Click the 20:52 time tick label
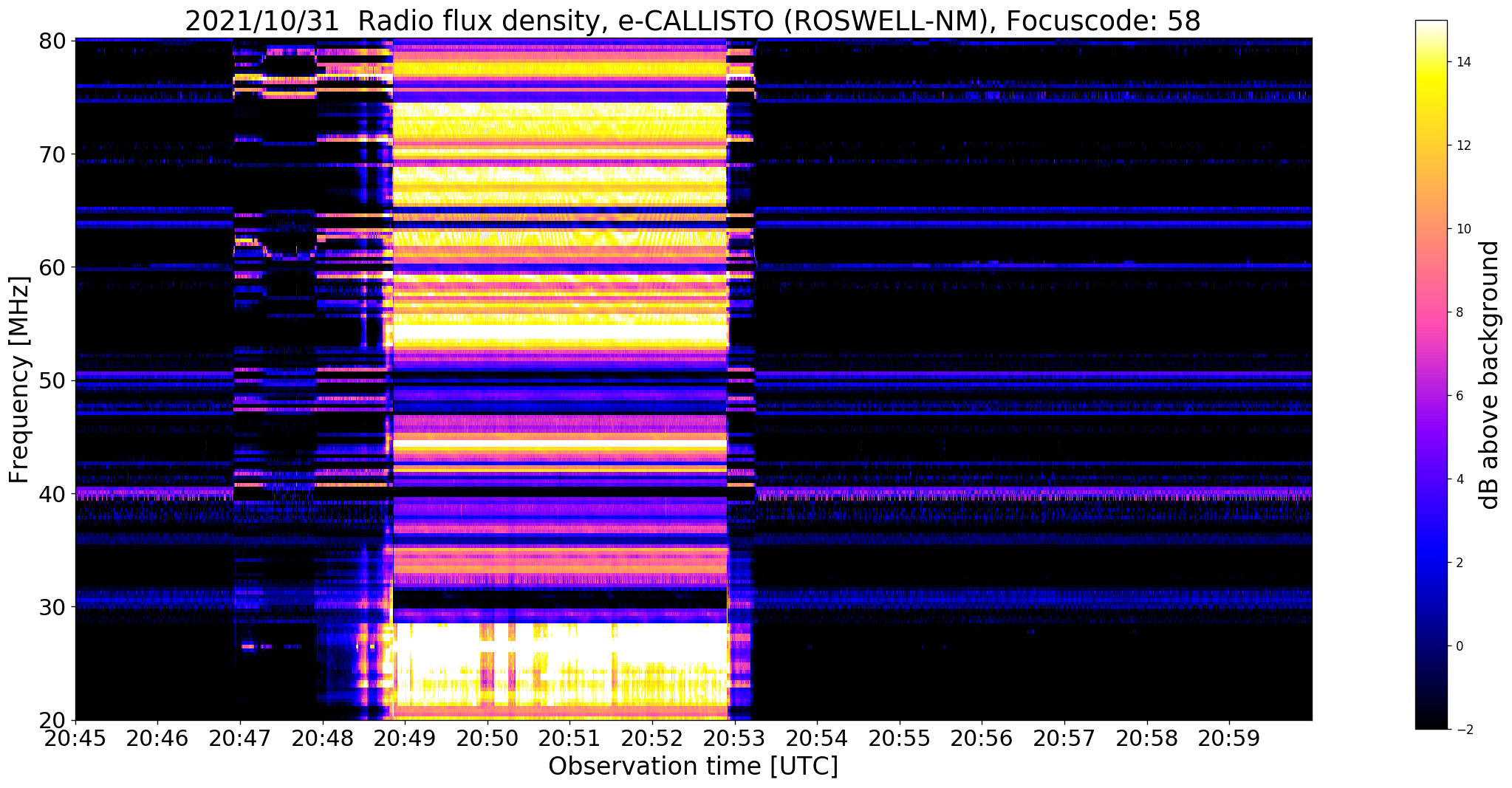 pos(652,738)
